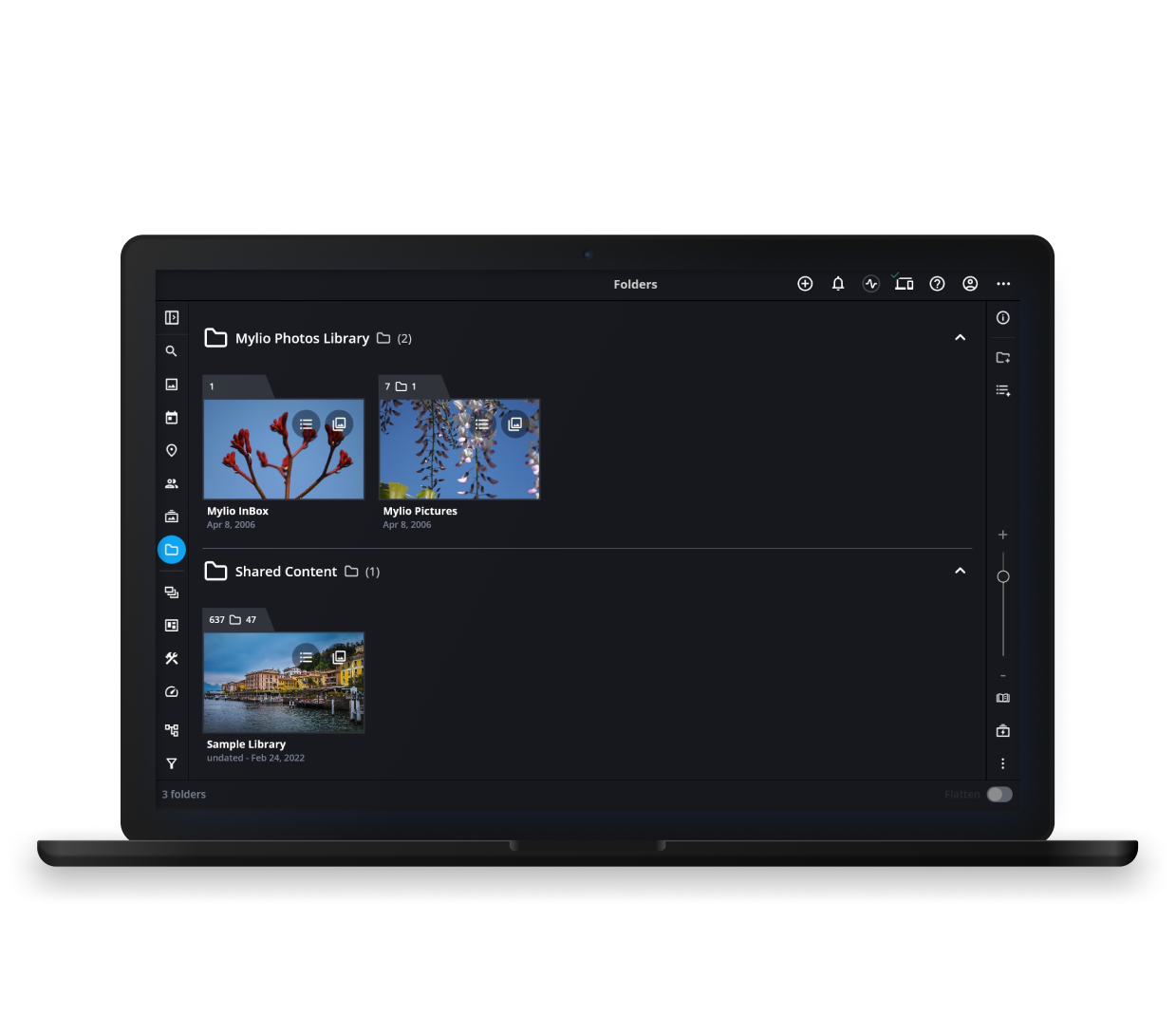Click the list icon on Mylio Pictures thumbnail
This screenshot has height=1035, width=1176.
(x=482, y=424)
